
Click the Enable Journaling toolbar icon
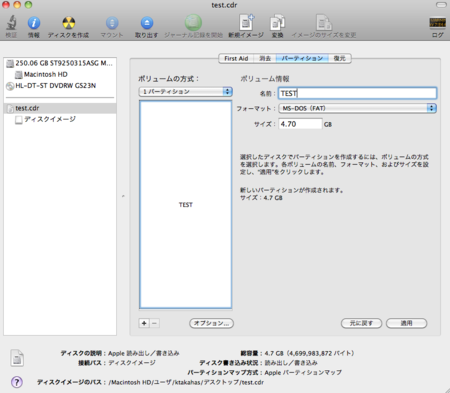193,23
